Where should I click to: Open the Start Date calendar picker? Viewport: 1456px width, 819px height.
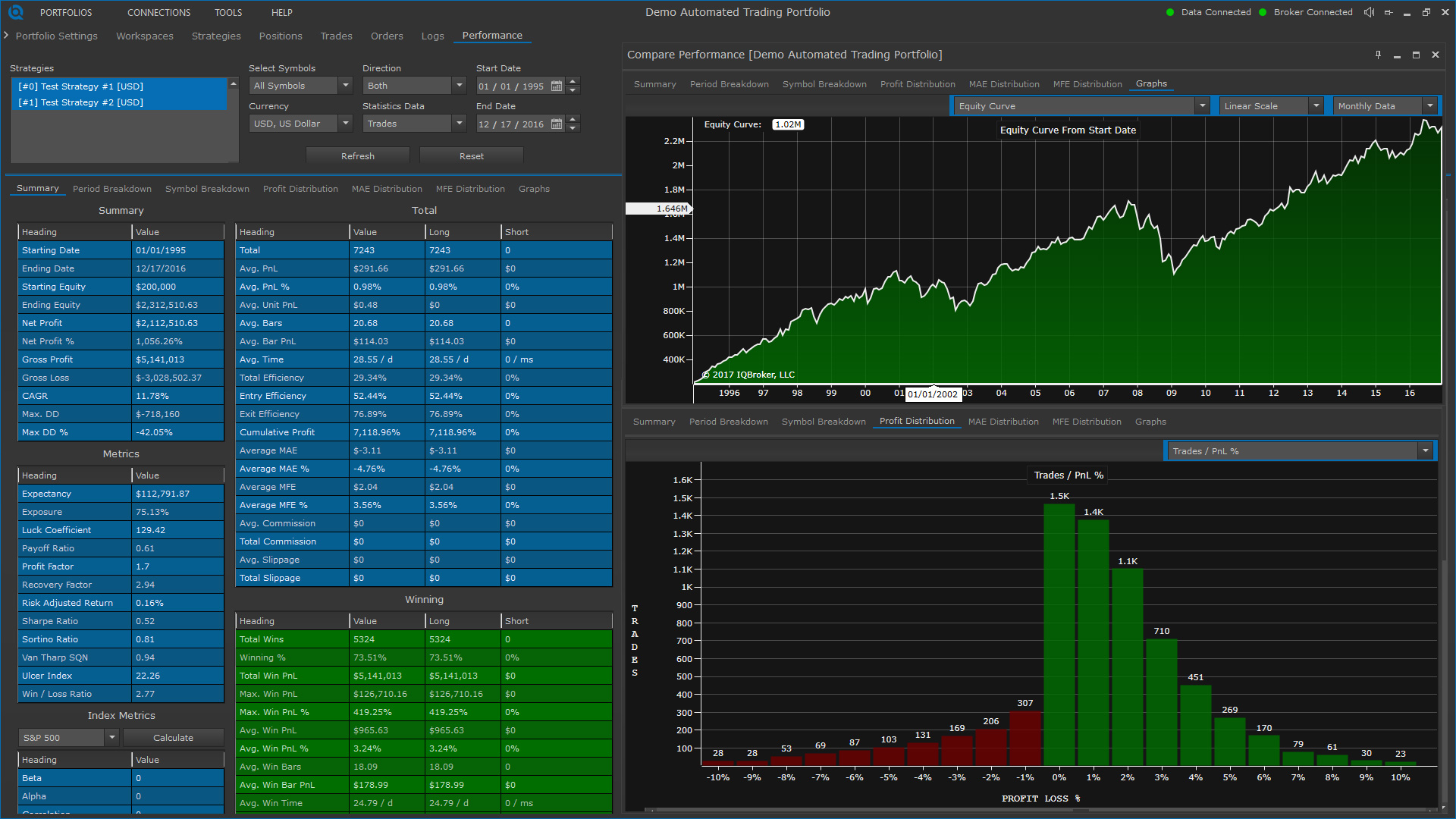[x=557, y=86]
